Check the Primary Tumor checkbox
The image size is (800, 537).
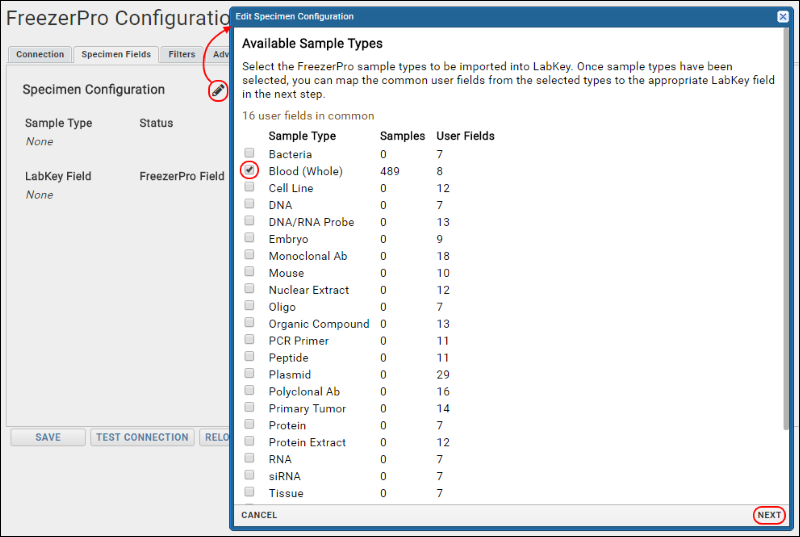249,407
